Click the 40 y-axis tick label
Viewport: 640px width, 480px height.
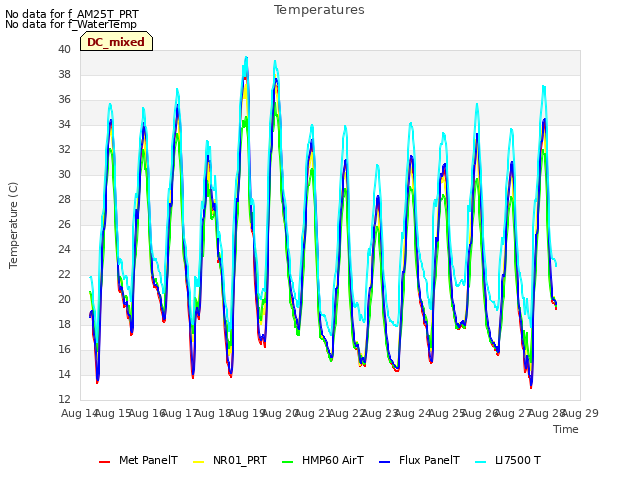pos(64,49)
